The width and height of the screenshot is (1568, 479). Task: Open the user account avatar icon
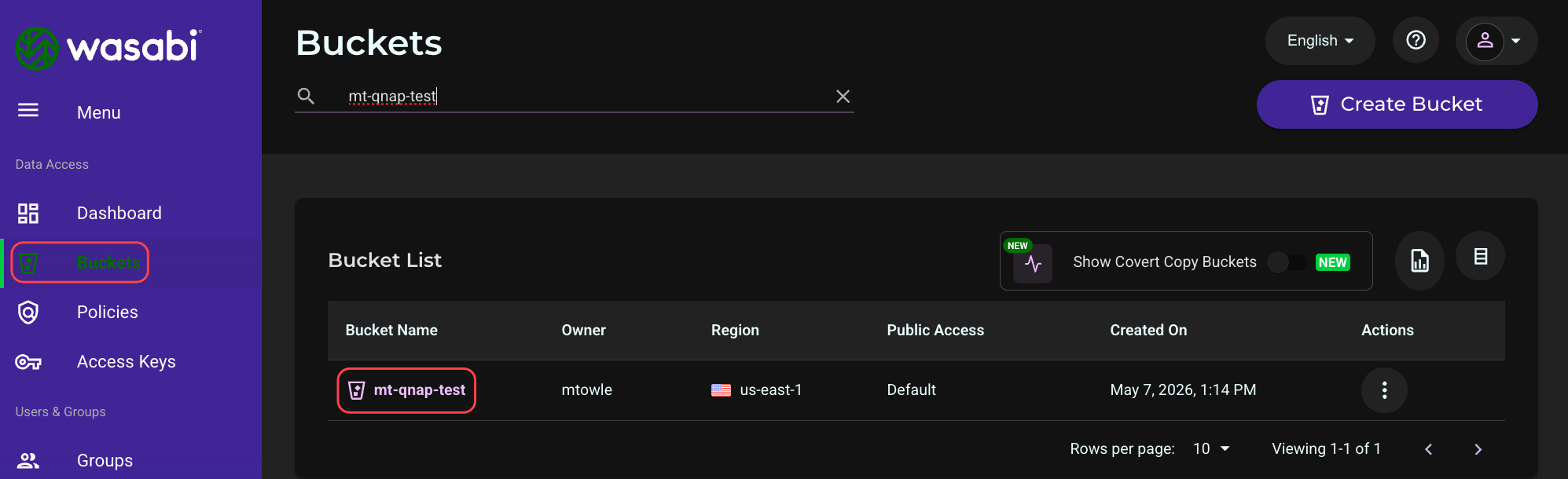1485,41
